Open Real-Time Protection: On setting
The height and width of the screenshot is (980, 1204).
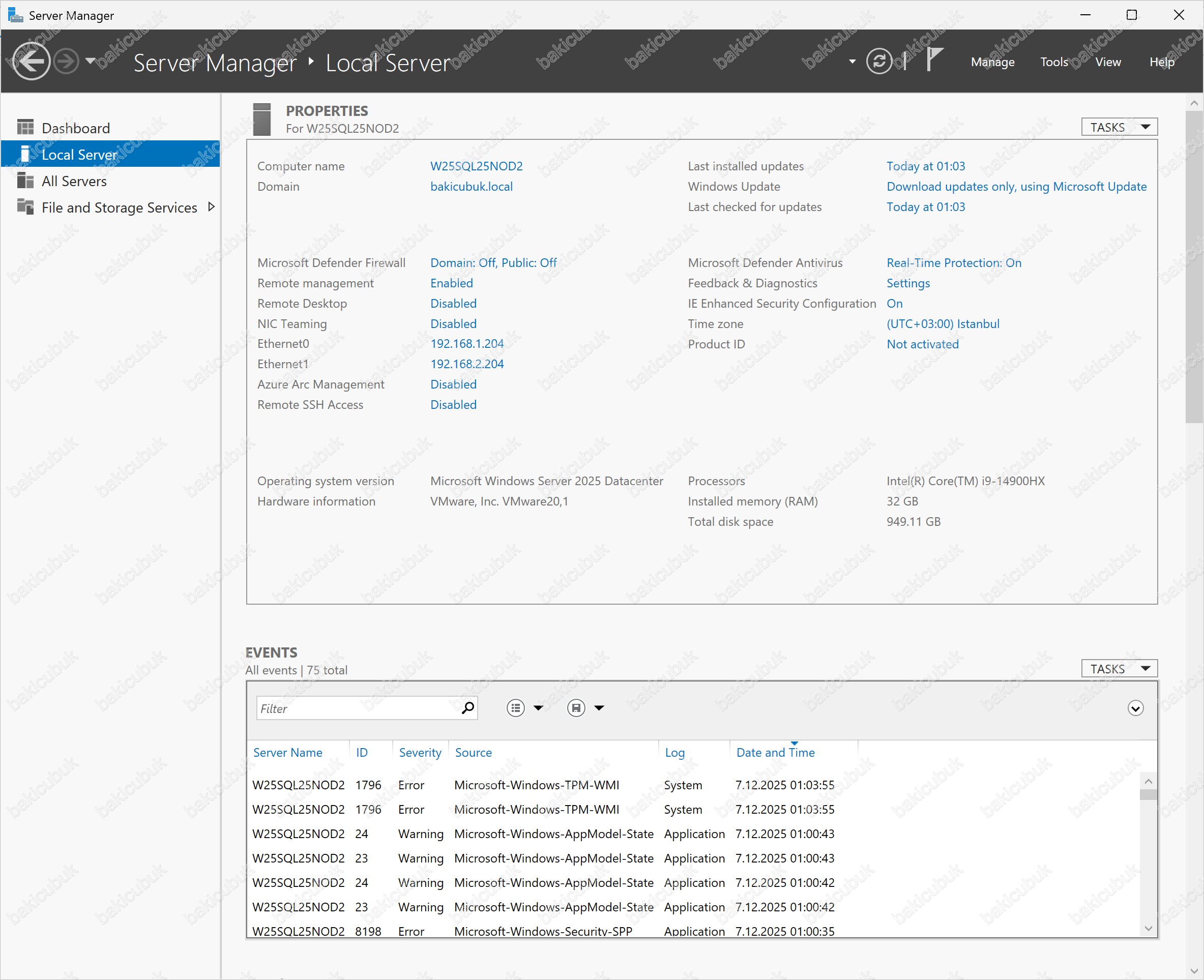(953, 262)
